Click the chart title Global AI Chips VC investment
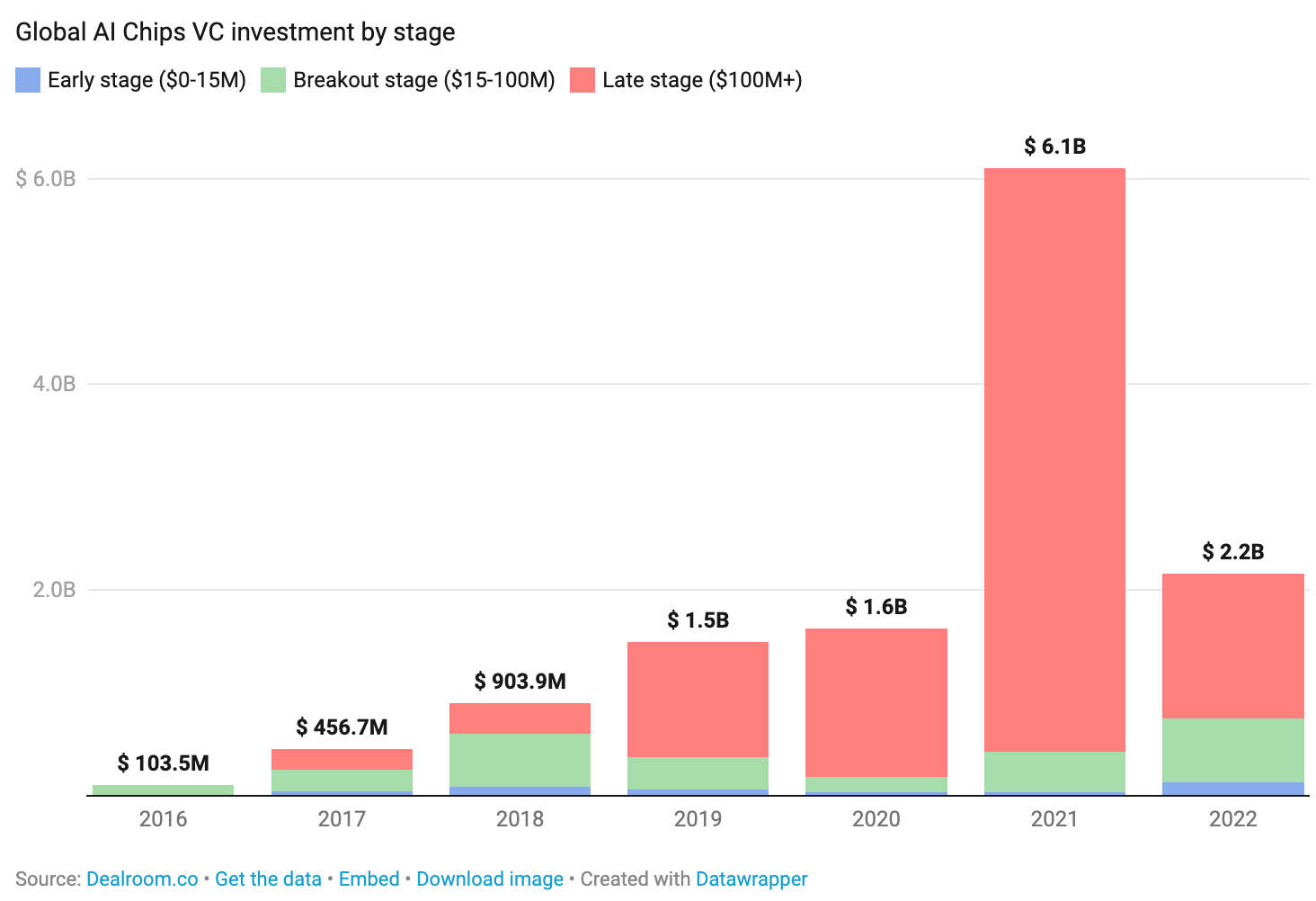The width and height of the screenshot is (1316, 901). 235,31
